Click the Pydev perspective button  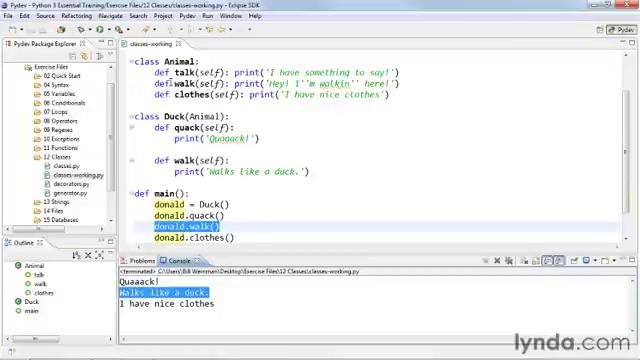pos(621,29)
